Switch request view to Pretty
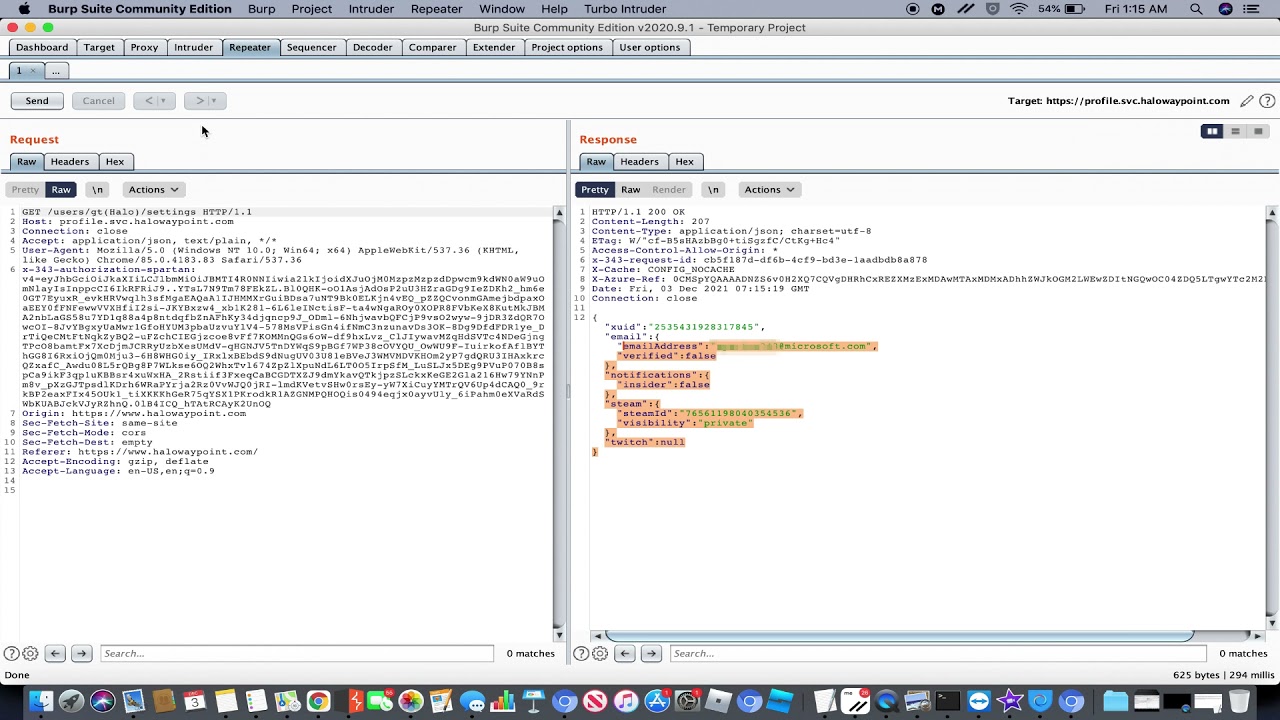This screenshot has height=720, width=1280. tap(25, 190)
